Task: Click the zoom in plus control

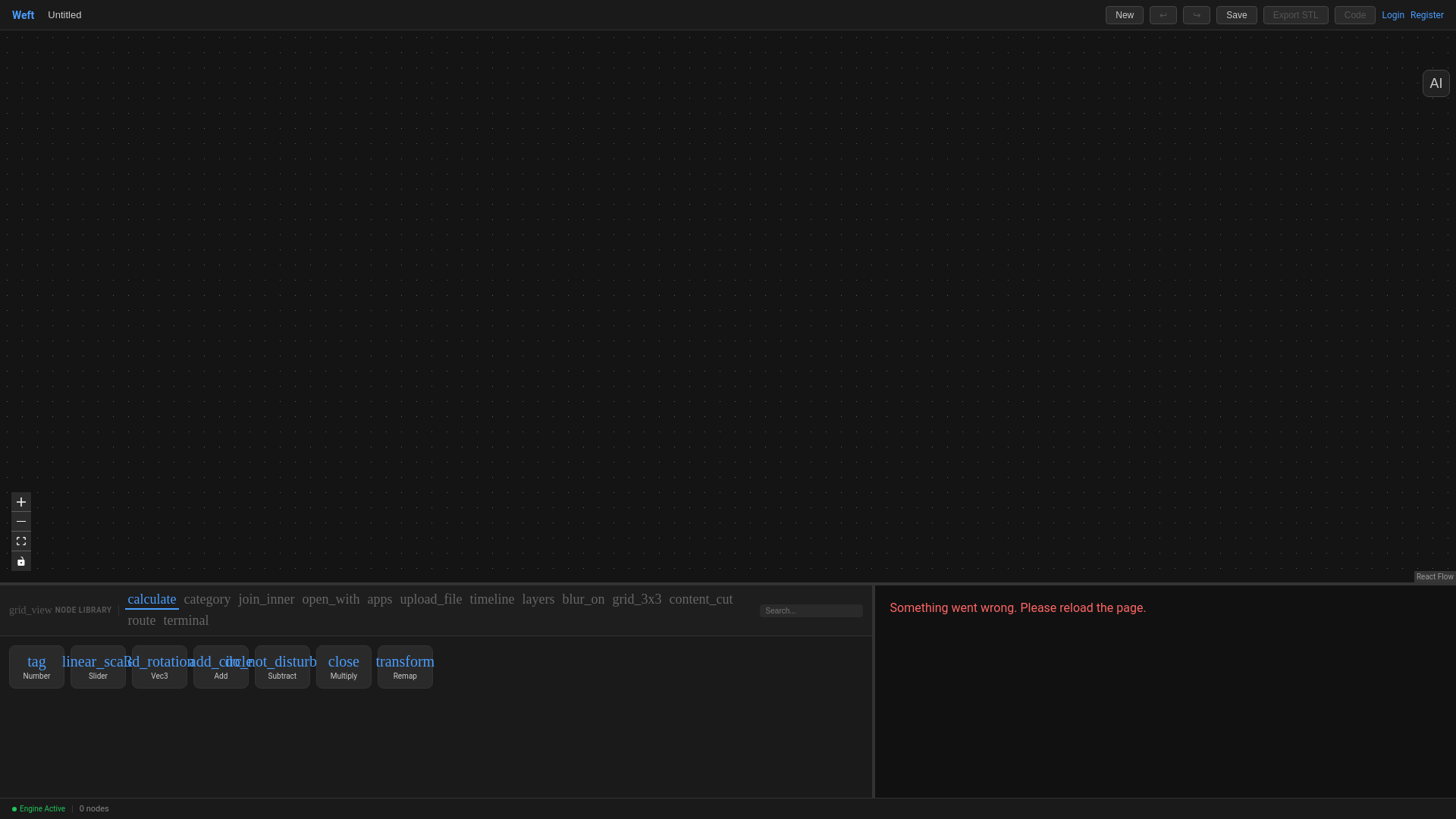Action: [x=21, y=502]
